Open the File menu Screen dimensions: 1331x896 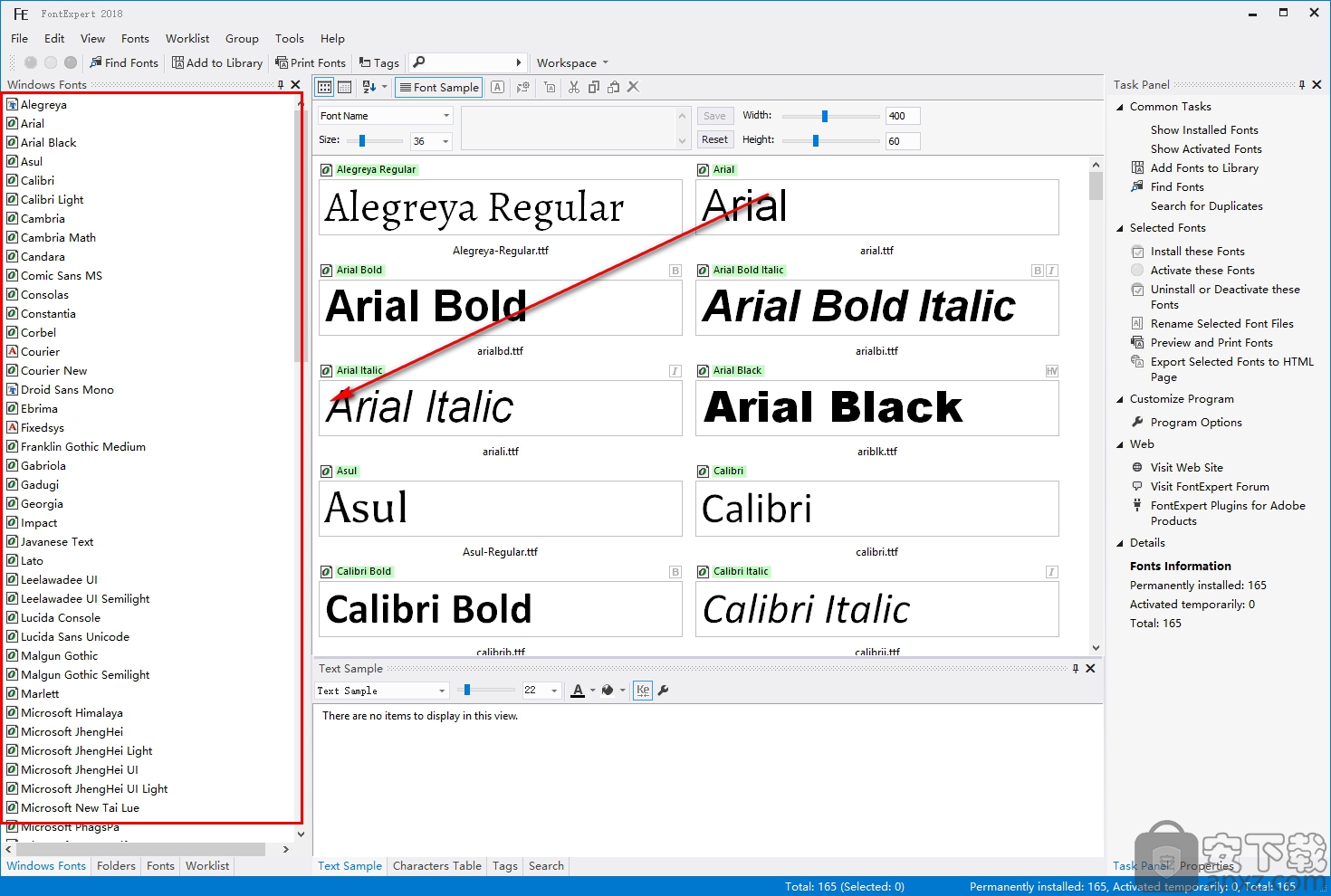pos(19,38)
